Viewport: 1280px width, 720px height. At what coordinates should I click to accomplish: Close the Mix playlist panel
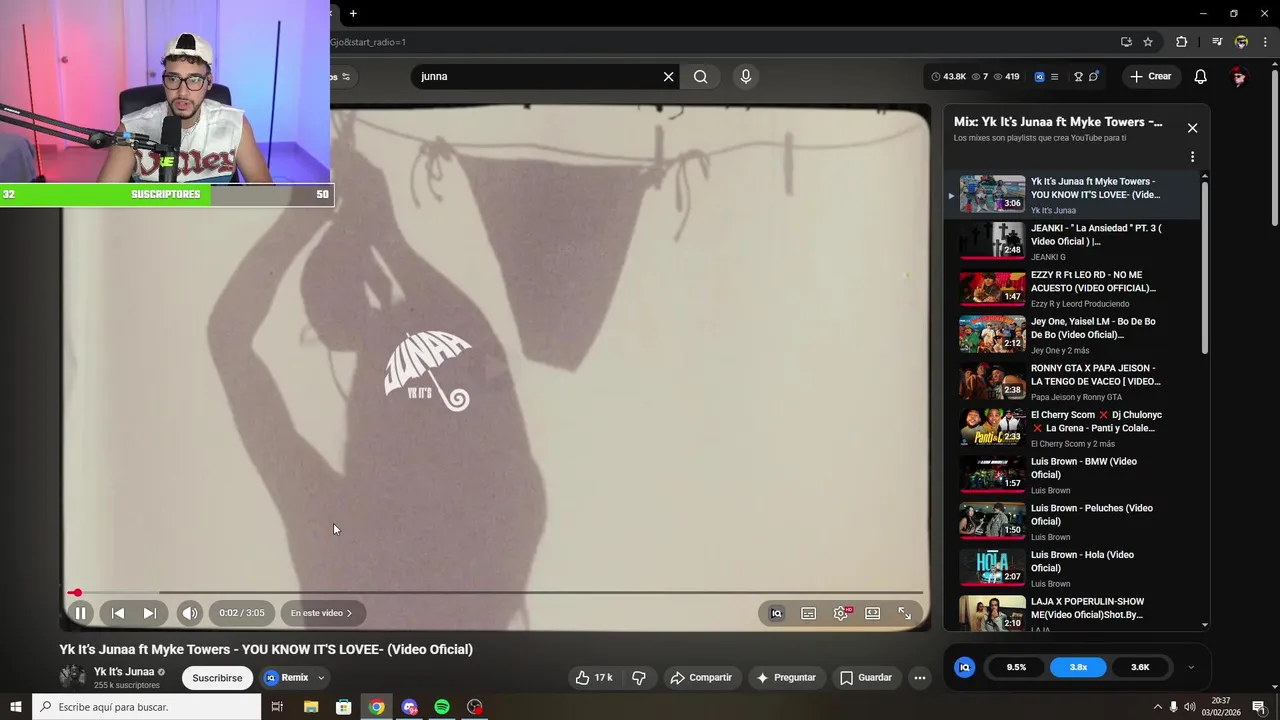coord(1192,128)
